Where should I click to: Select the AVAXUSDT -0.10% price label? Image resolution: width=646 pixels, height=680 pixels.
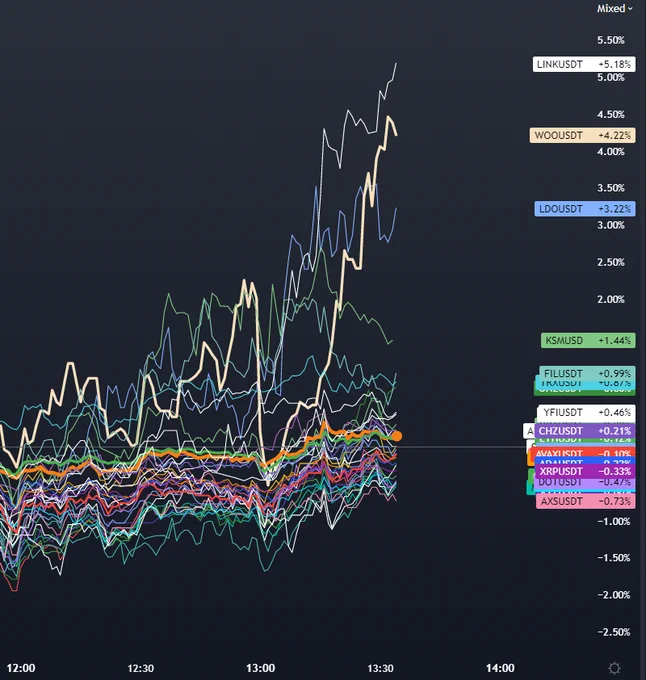(x=584, y=453)
